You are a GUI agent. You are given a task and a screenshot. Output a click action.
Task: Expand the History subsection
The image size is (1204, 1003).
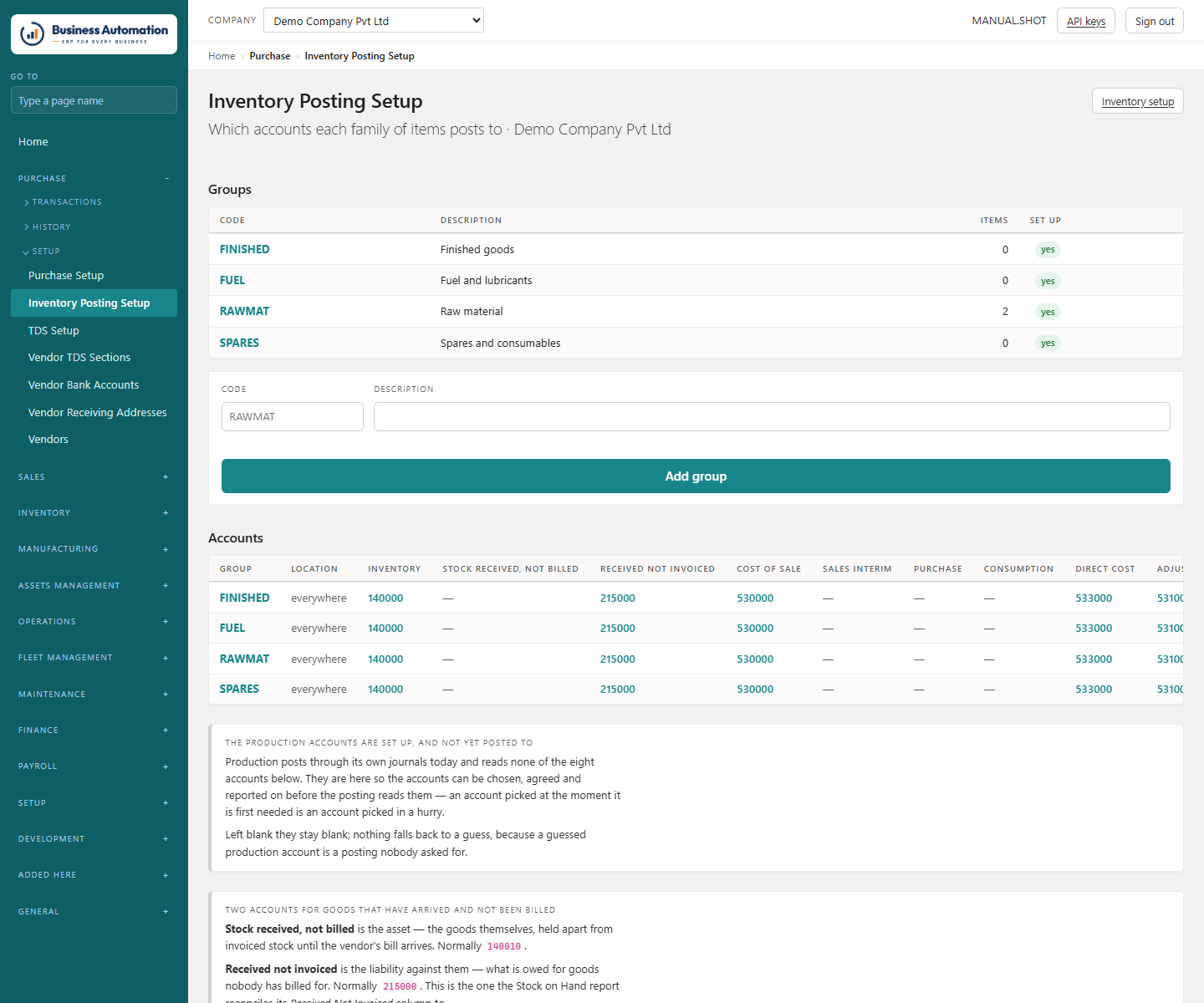51,227
